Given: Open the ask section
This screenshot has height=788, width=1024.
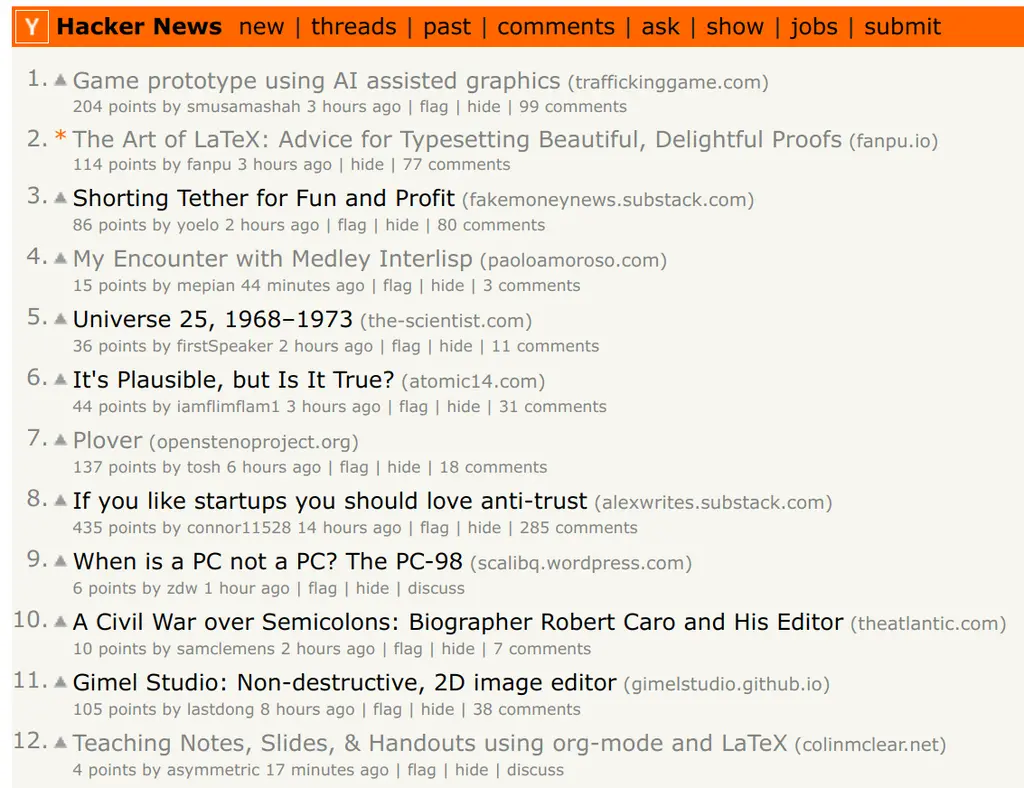Looking at the screenshot, I should coord(660,27).
